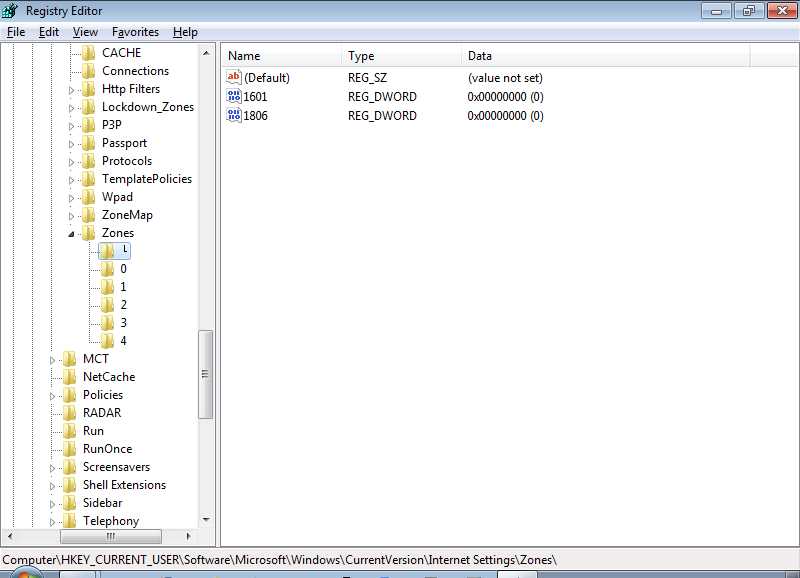This screenshot has width=800, height=578.
Task: Click the folder icon of key 3
Action: tap(107, 323)
